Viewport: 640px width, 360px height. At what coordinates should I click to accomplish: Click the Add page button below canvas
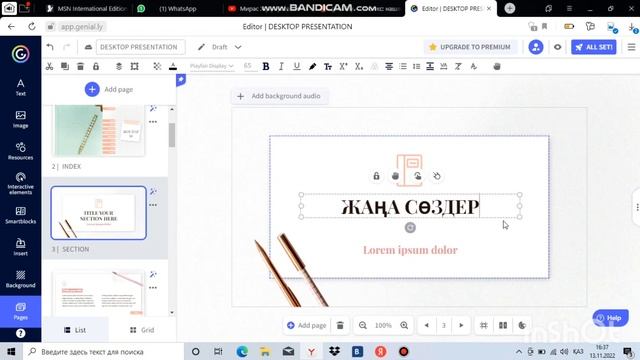pos(307,325)
